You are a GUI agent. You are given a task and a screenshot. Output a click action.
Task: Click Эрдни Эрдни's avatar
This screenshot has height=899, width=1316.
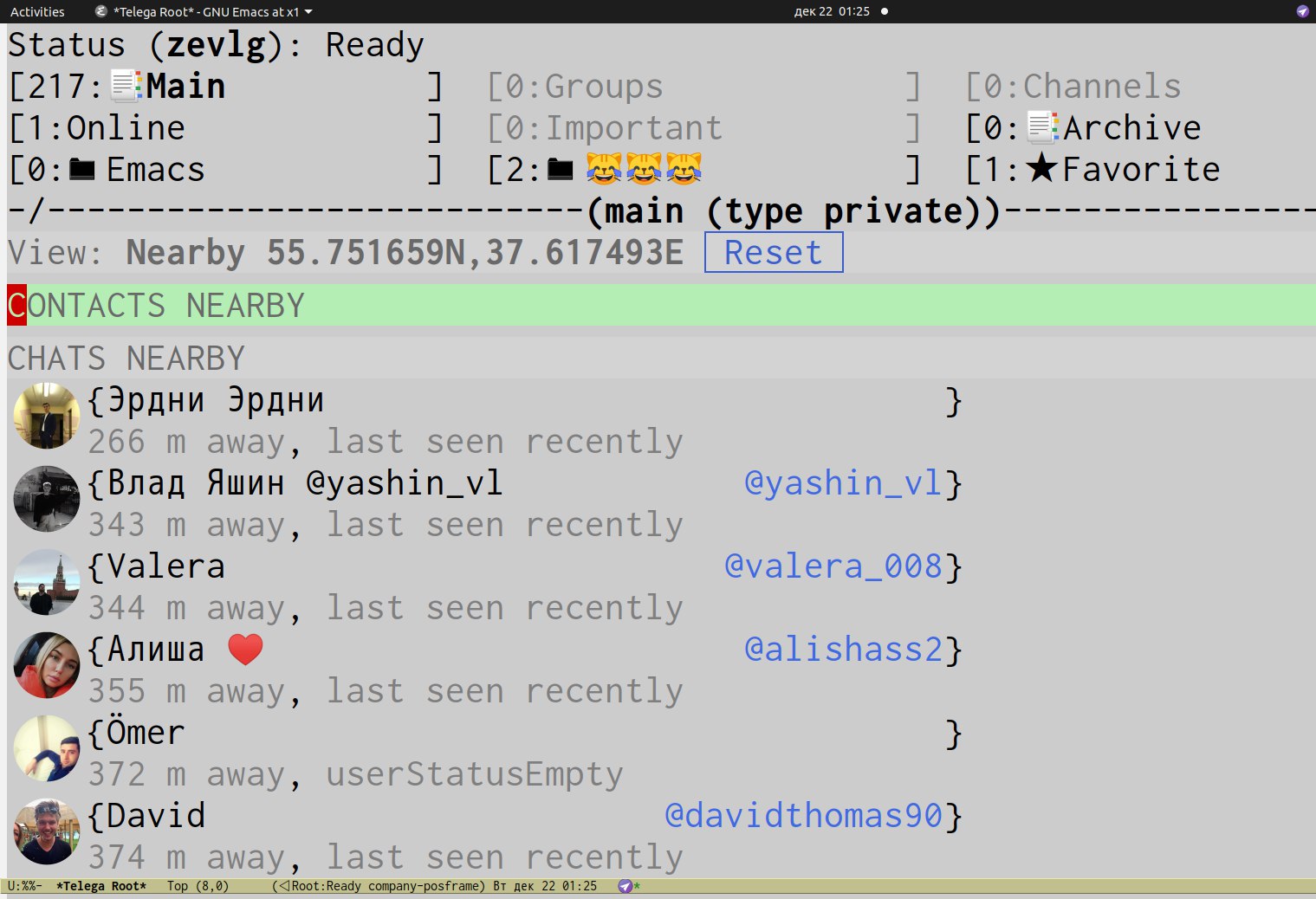click(x=47, y=416)
